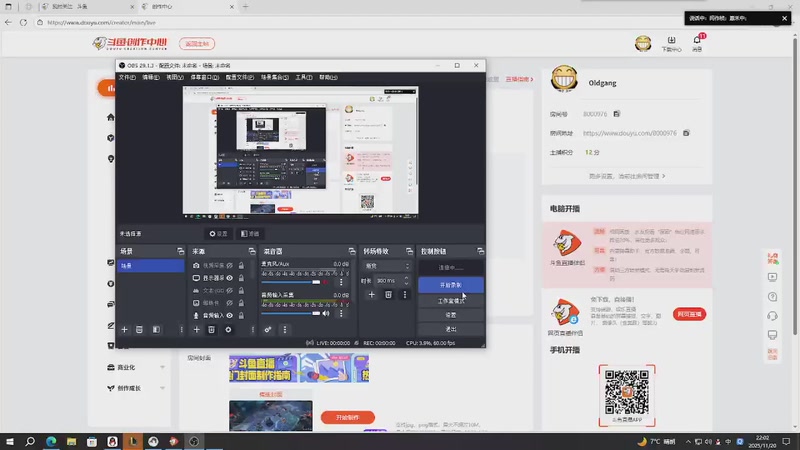
Task: Toggle lock on 显示器采集 source
Action: pos(241,278)
